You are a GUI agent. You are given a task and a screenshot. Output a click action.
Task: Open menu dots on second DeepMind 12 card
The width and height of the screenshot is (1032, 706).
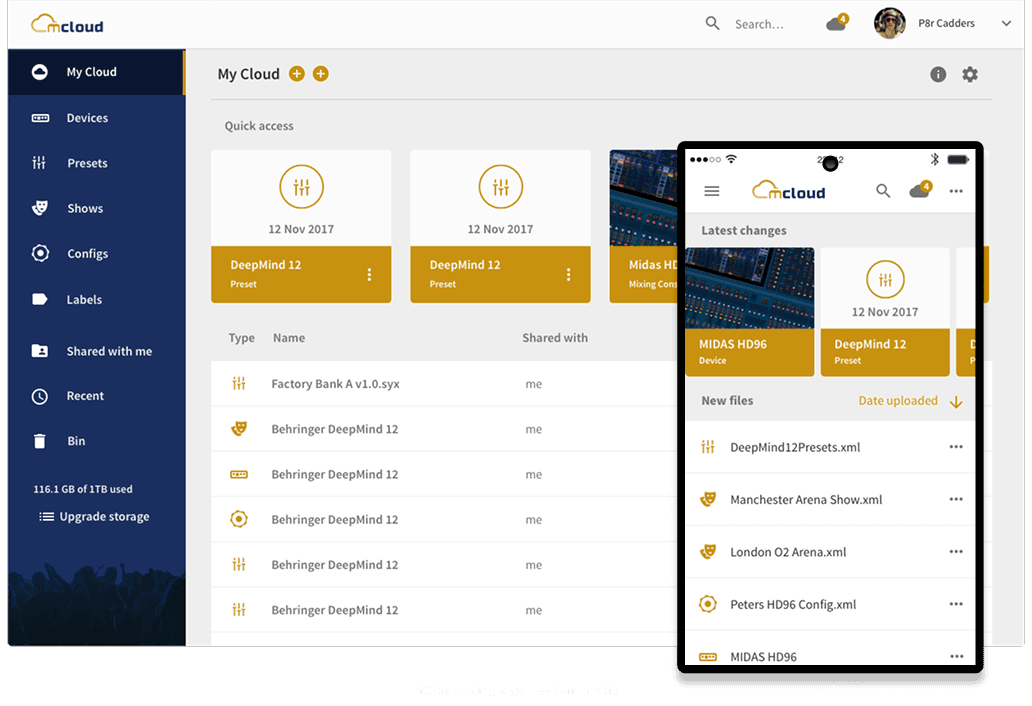[569, 274]
